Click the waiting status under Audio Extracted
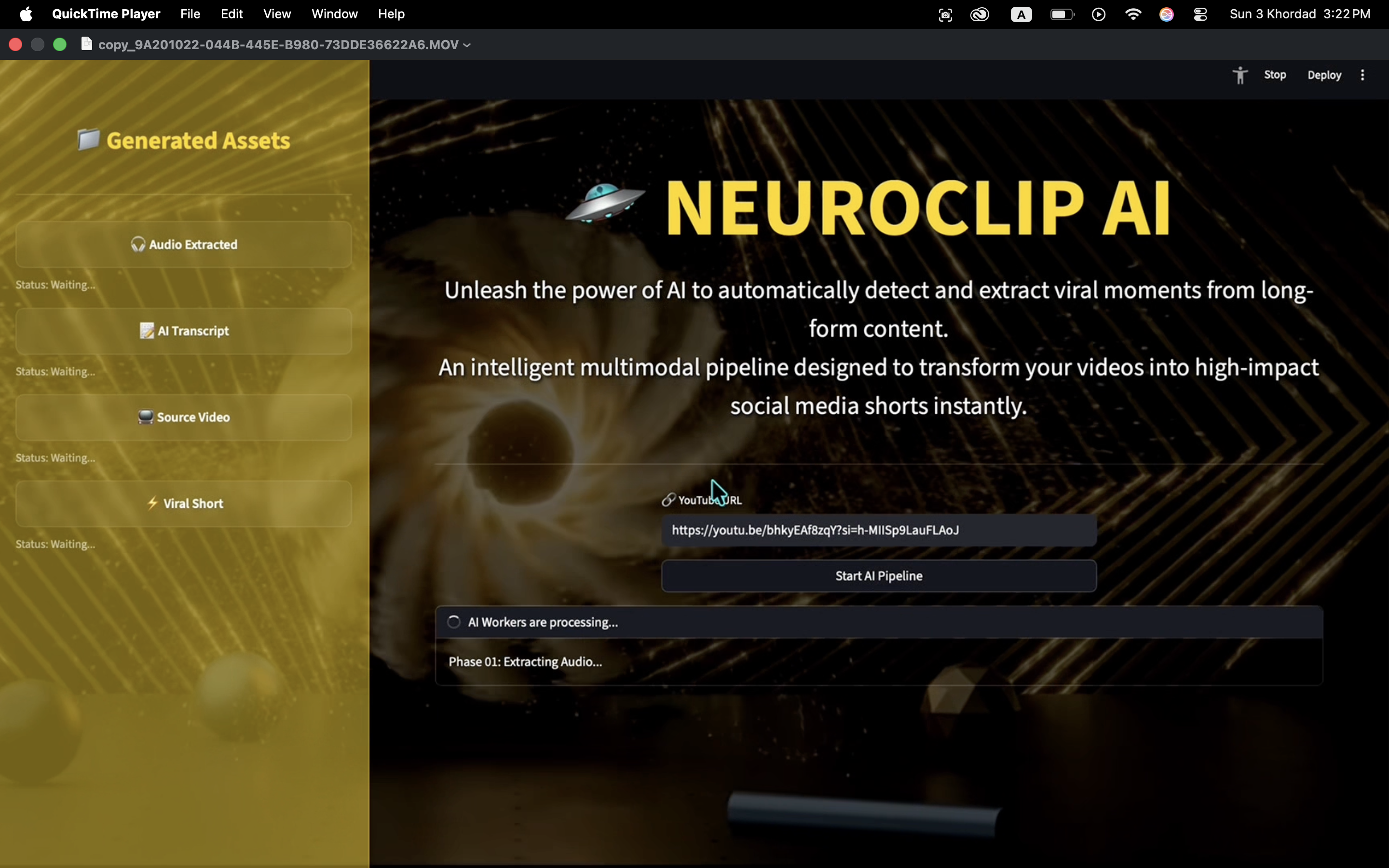 [x=55, y=285]
